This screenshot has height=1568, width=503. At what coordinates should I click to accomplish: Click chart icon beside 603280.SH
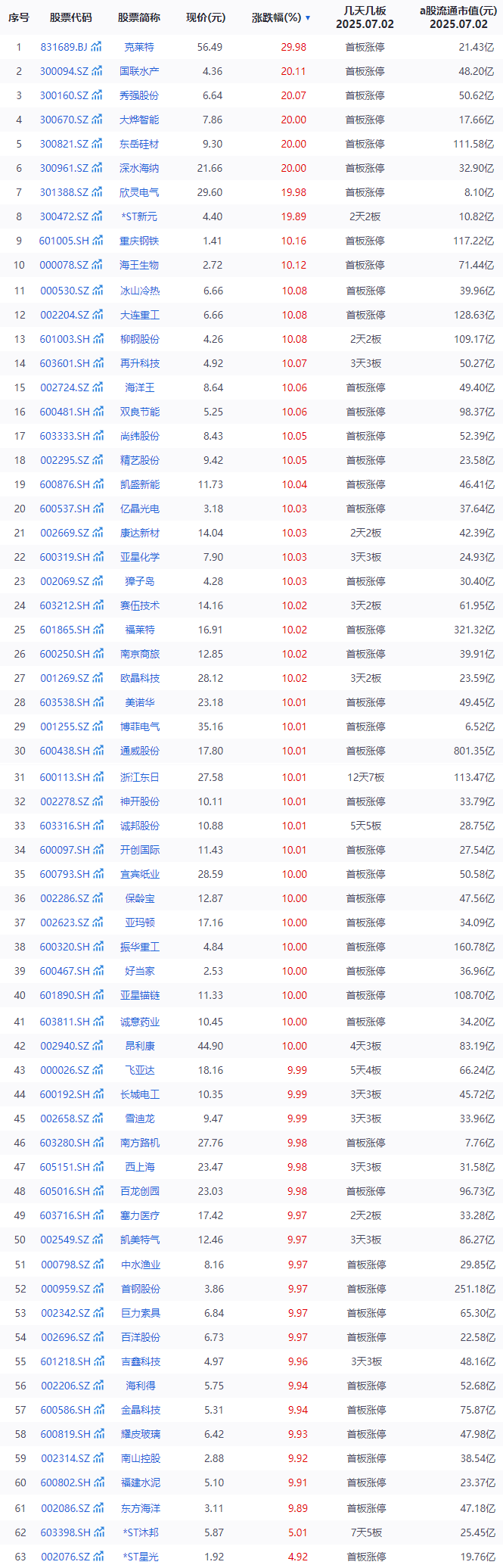click(97, 1143)
